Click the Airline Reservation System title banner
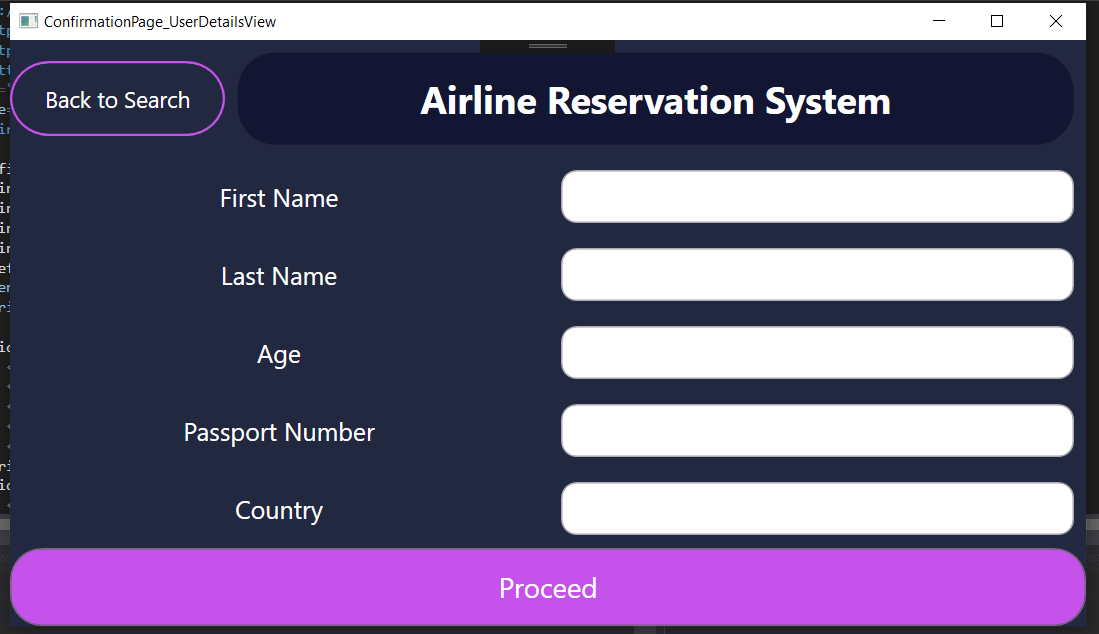 tap(655, 99)
